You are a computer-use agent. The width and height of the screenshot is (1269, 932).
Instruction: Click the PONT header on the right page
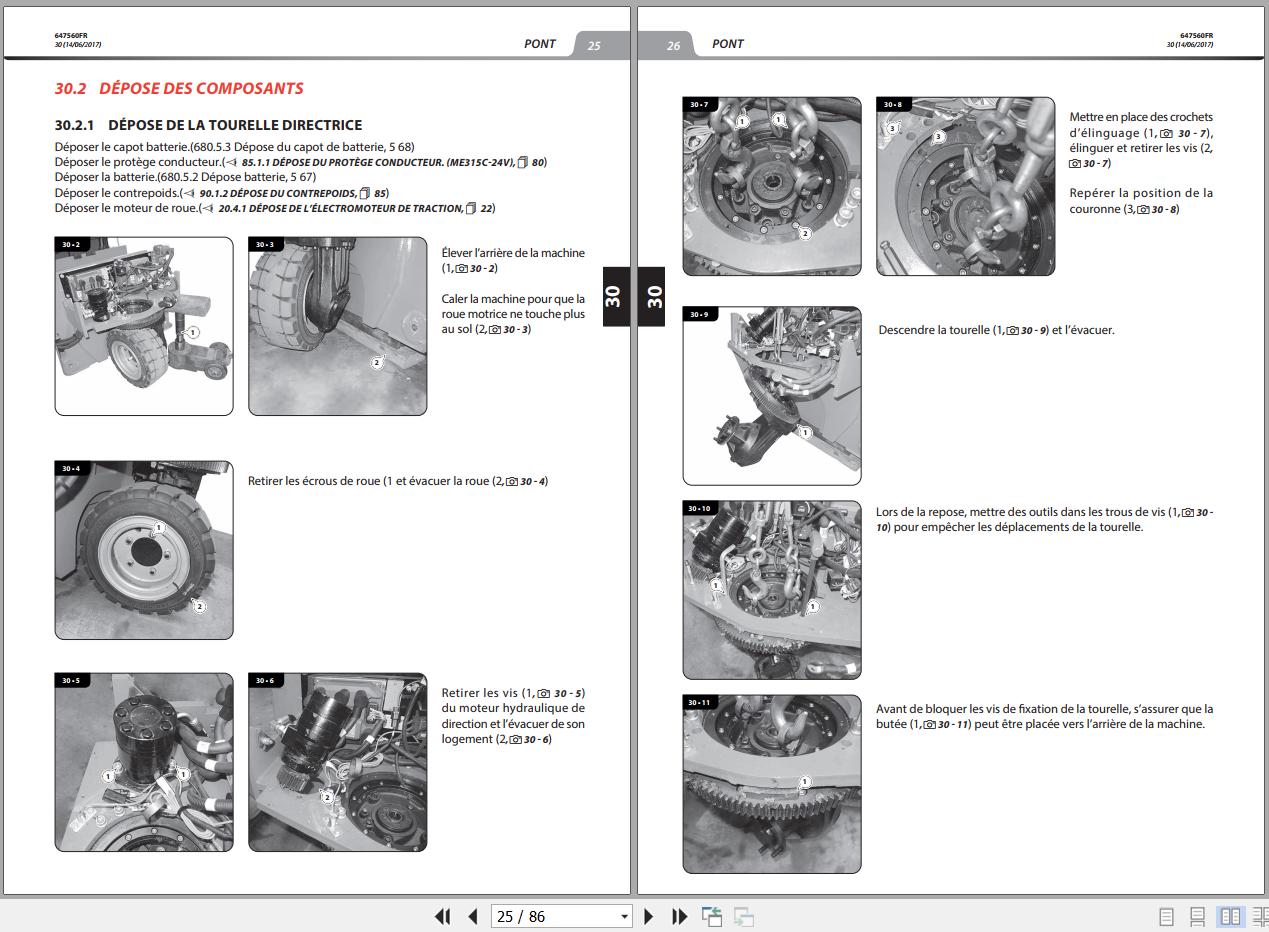click(728, 44)
